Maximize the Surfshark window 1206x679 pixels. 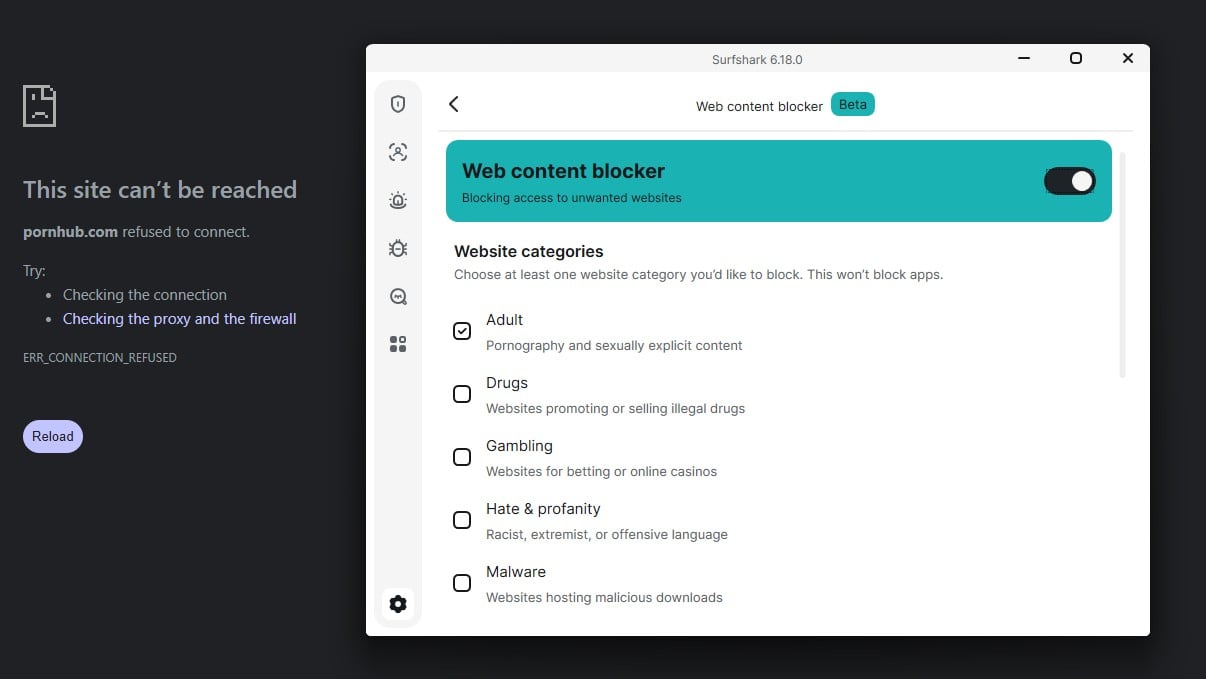tap(1076, 58)
